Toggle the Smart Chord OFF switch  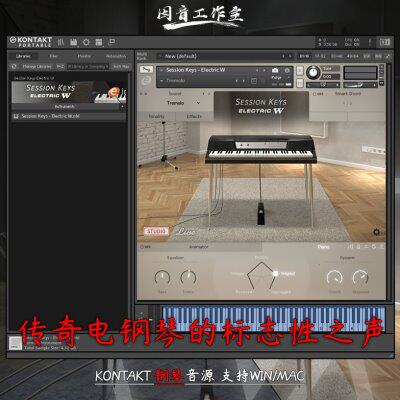(x=318, y=94)
